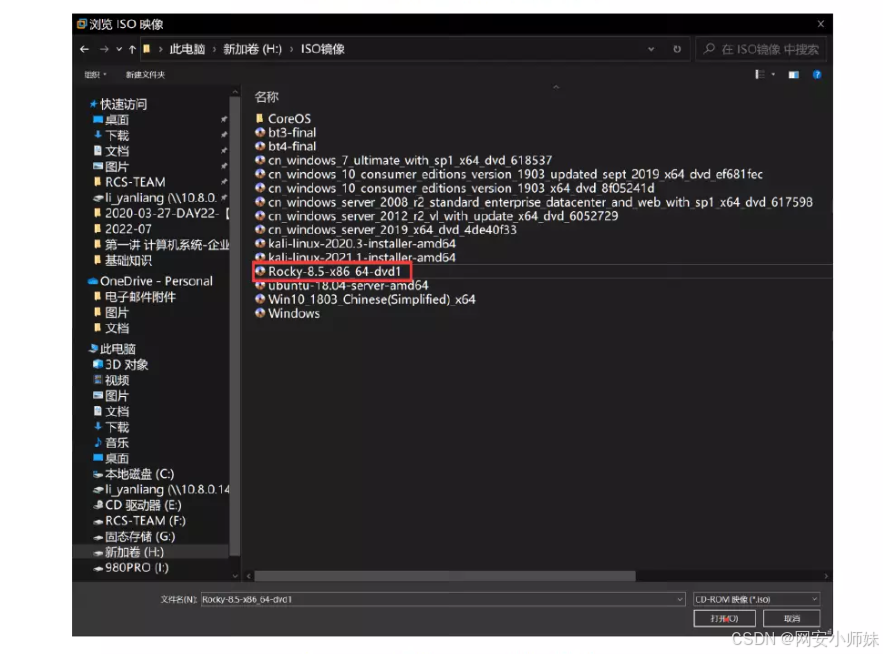Open the address bar history dropdown

click(652, 49)
